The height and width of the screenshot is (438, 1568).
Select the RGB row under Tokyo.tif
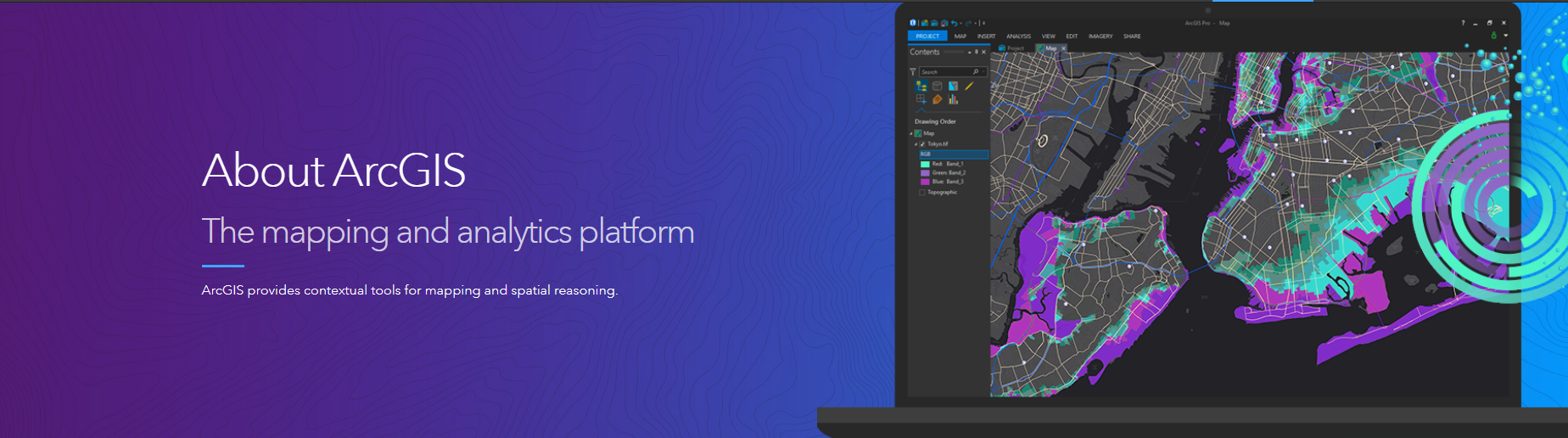coord(954,154)
